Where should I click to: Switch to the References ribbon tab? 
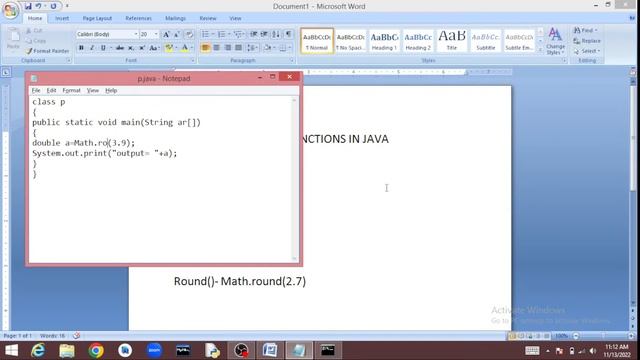click(138, 18)
